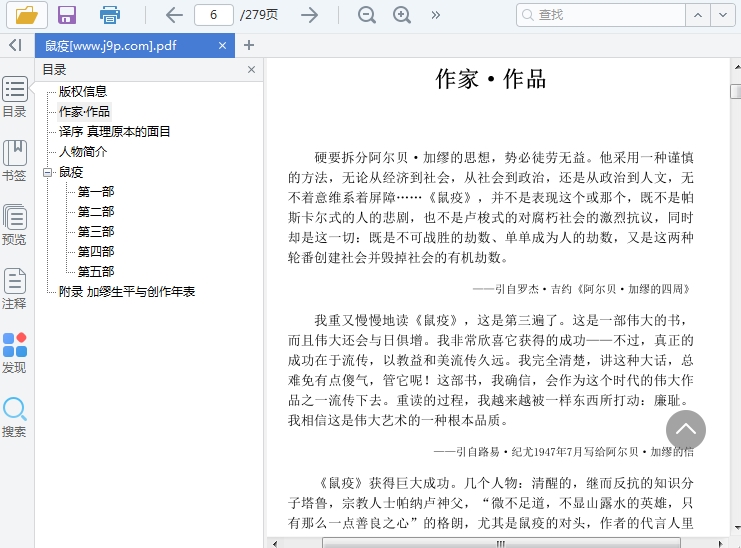Show more toolbar tools via the double chevron
Screen dimensions: 741x548
436,15
